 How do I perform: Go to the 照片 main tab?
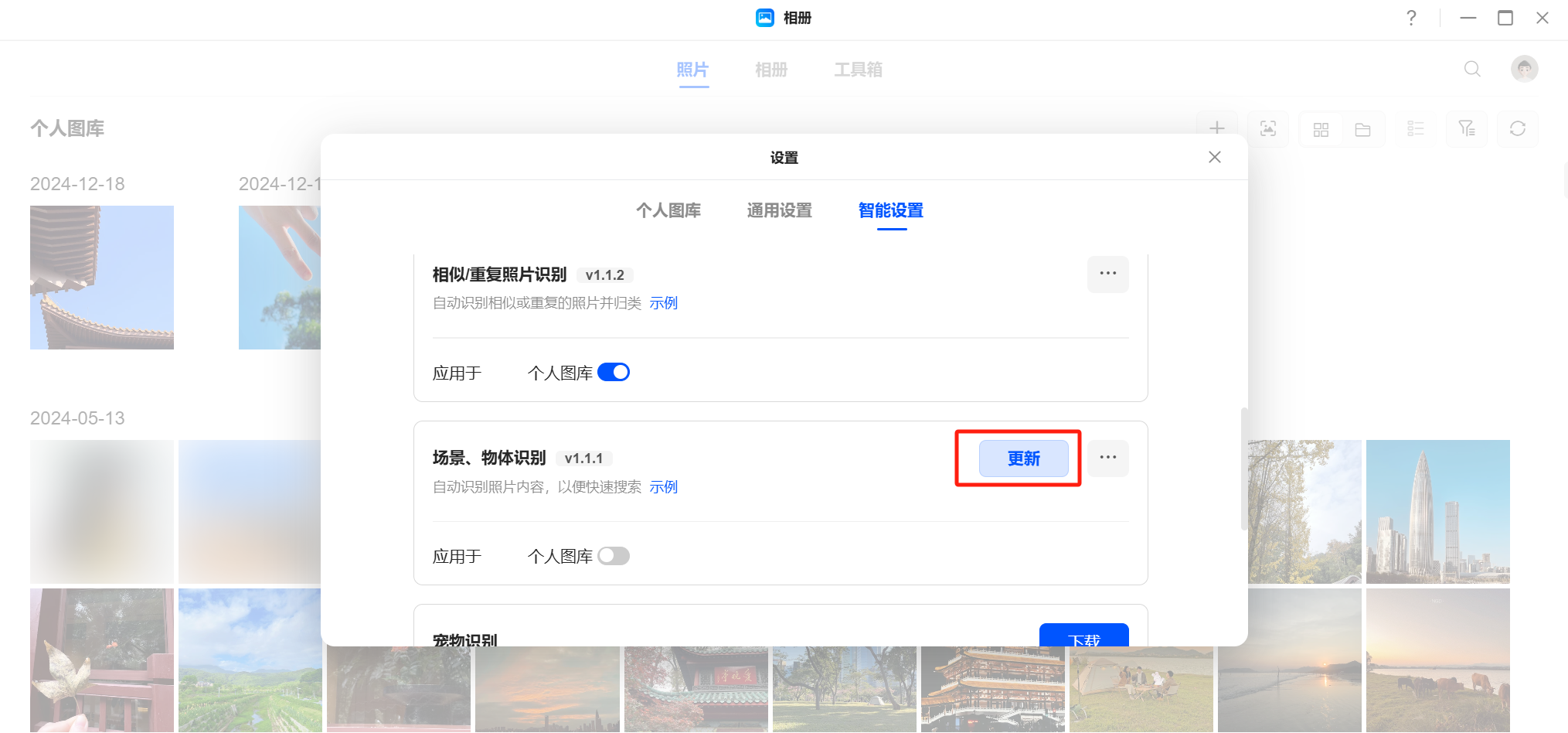(x=692, y=70)
